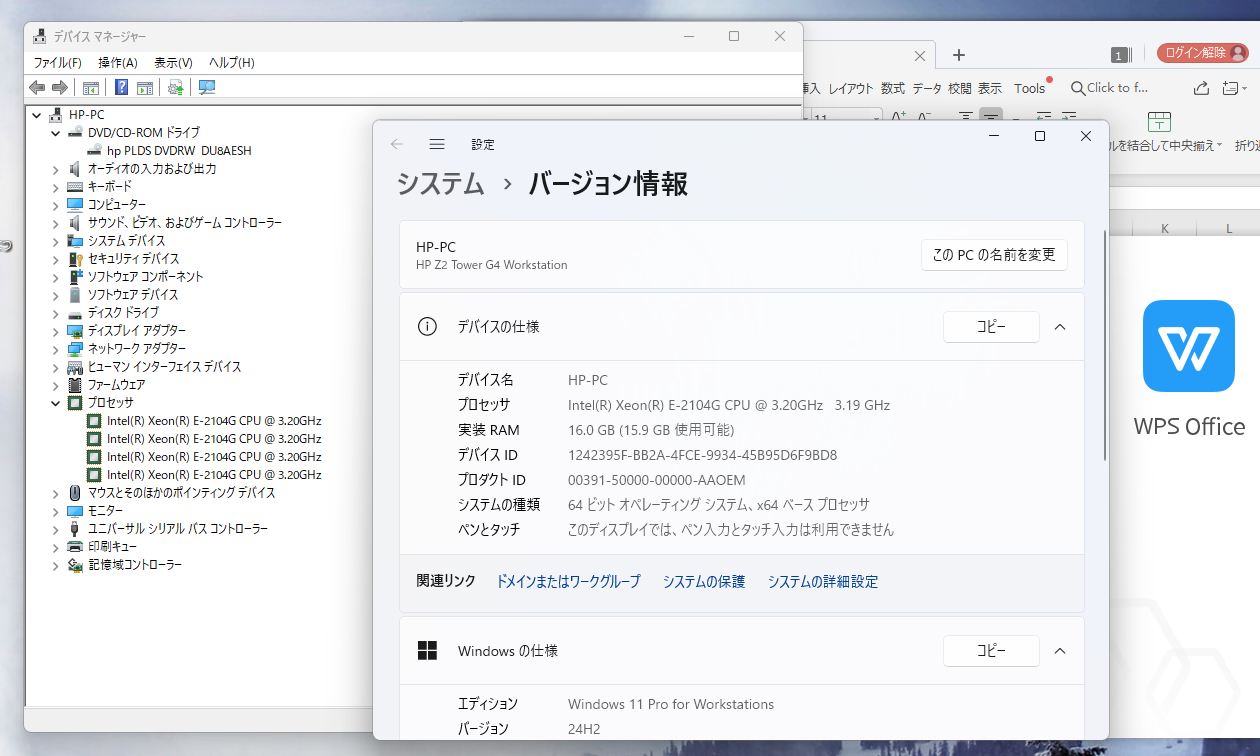Viewport: 1260px width, 756px height.
Task: Select the セキュリティ デバイス tree item
Action: (133, 259)
